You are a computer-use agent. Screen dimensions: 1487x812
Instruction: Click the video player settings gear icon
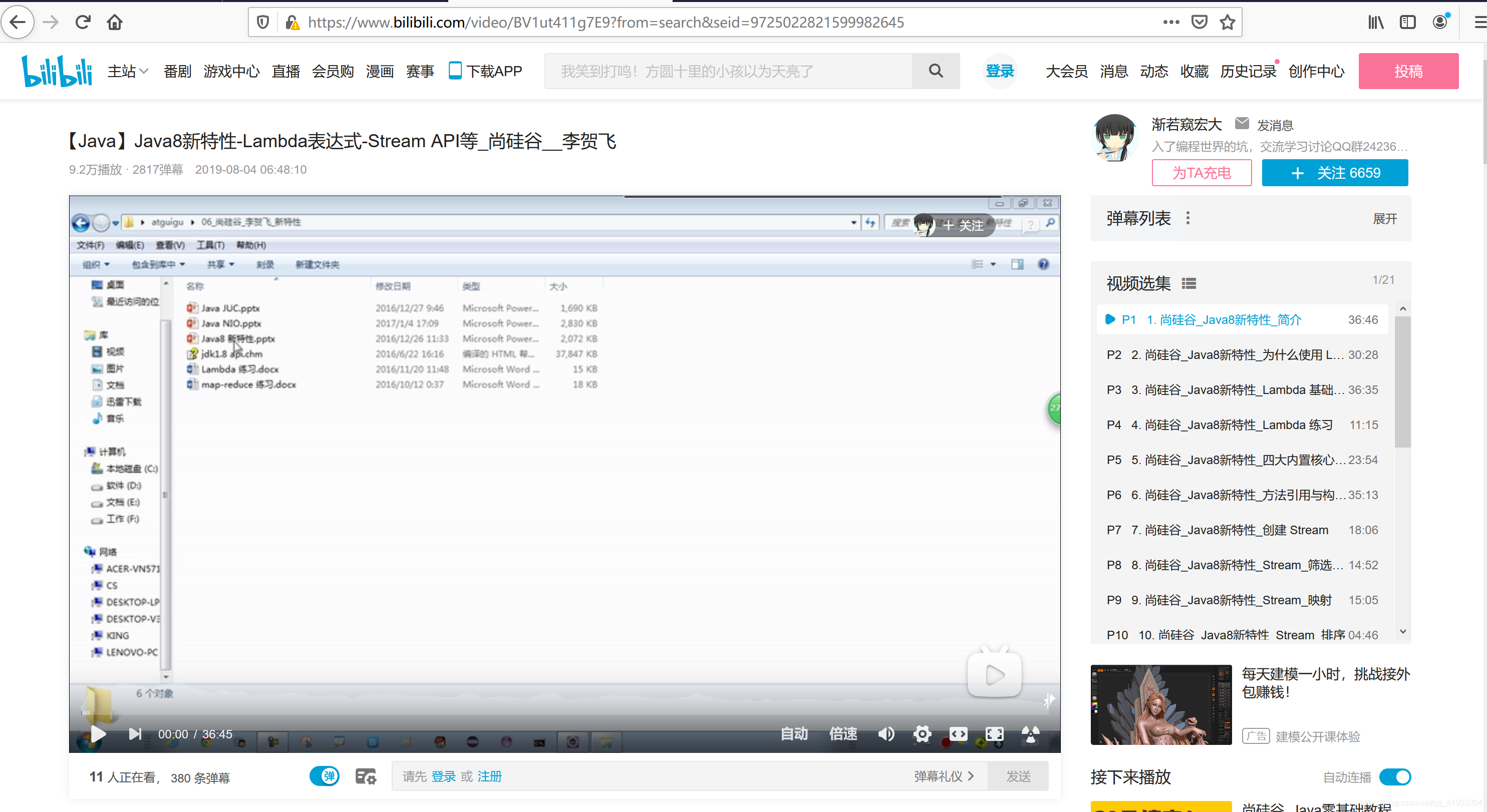click(x=922, y=733)
